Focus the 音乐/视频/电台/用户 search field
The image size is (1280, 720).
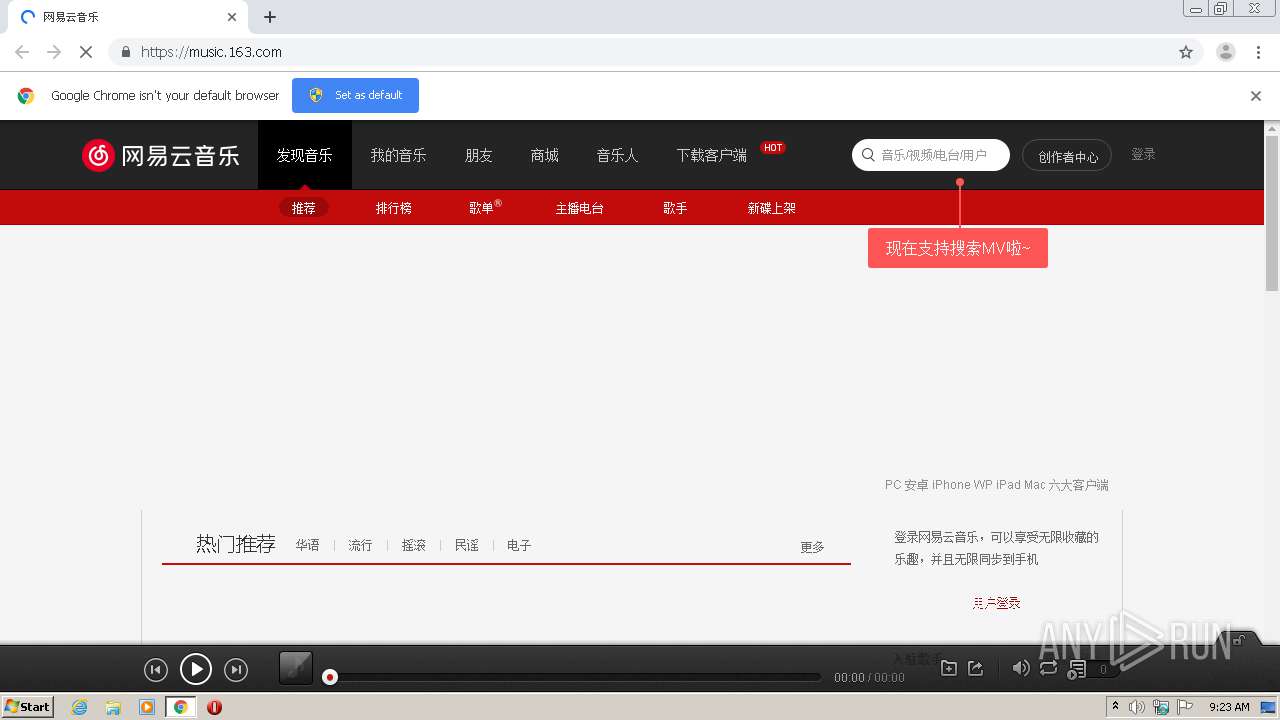(931, 155)
